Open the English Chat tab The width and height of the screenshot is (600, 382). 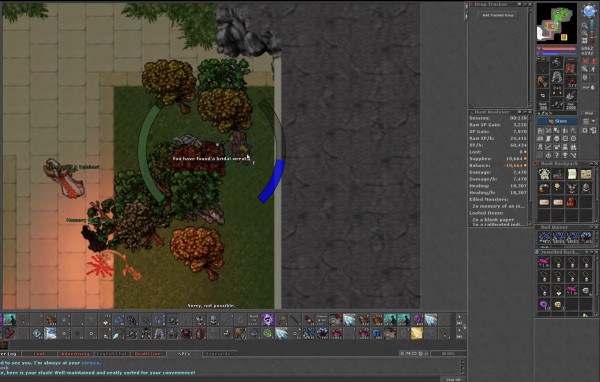click(x=111, y=354)
